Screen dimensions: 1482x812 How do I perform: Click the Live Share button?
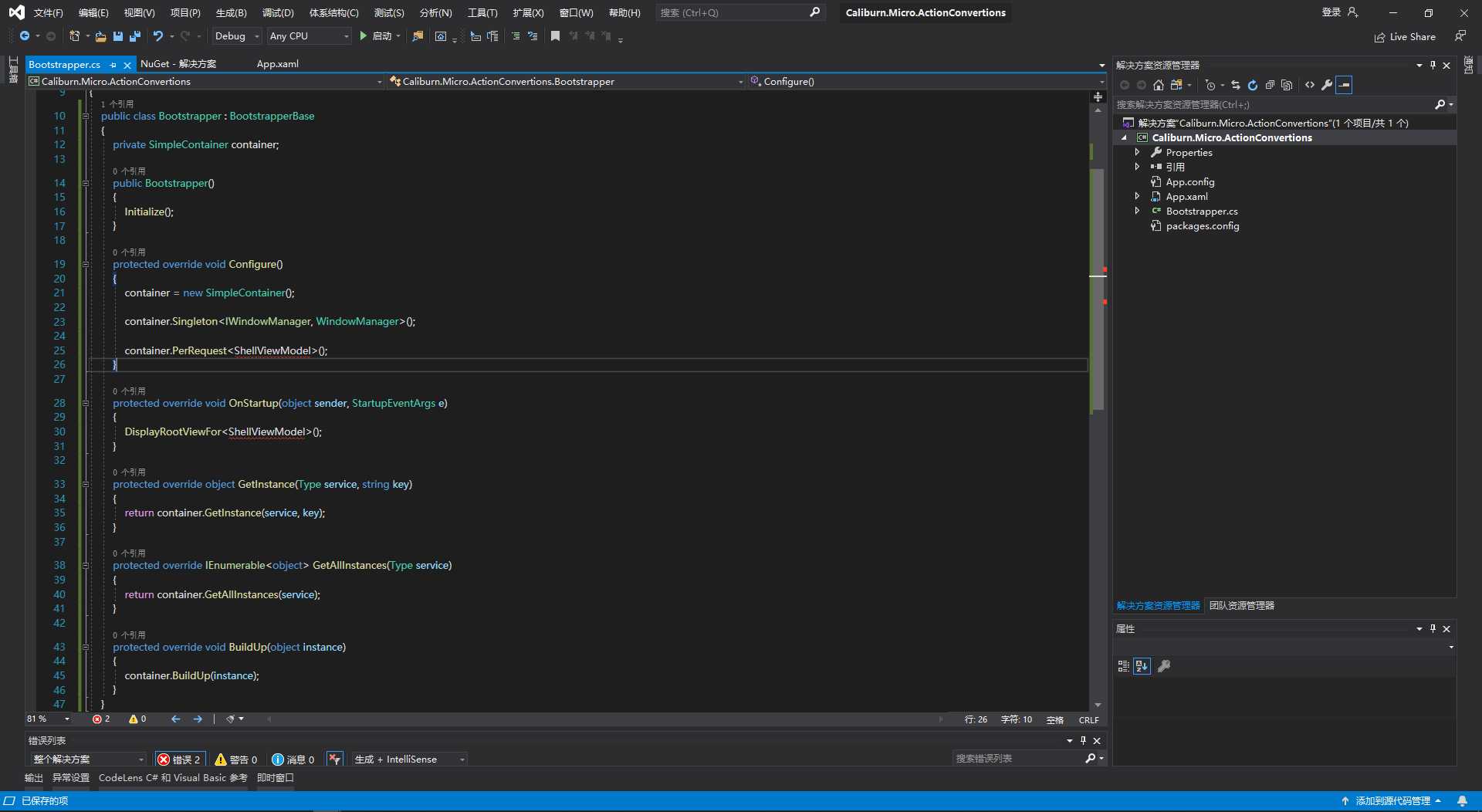(1405, 37)
